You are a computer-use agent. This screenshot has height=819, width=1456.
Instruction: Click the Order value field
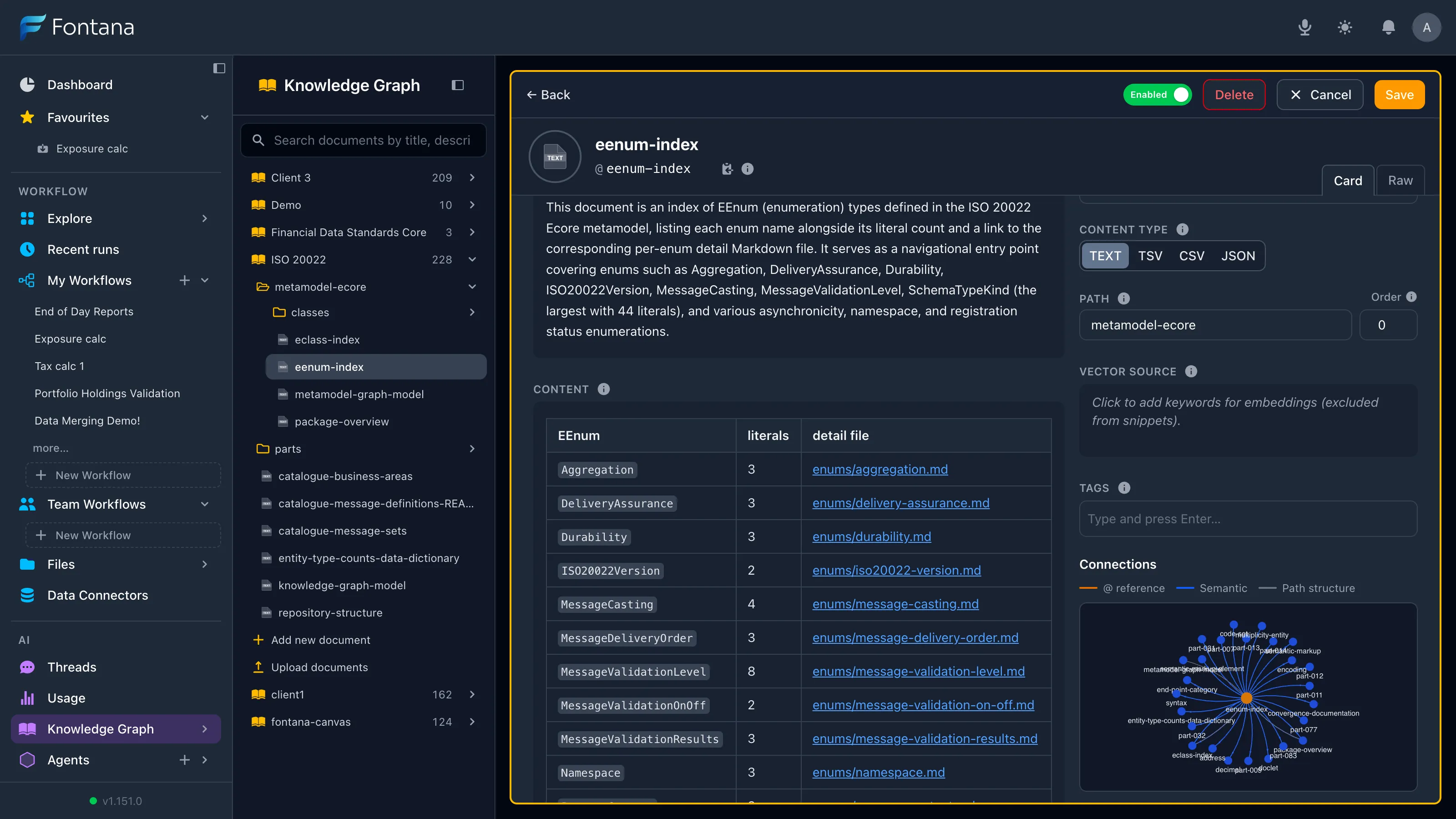tap(1388, 325)
